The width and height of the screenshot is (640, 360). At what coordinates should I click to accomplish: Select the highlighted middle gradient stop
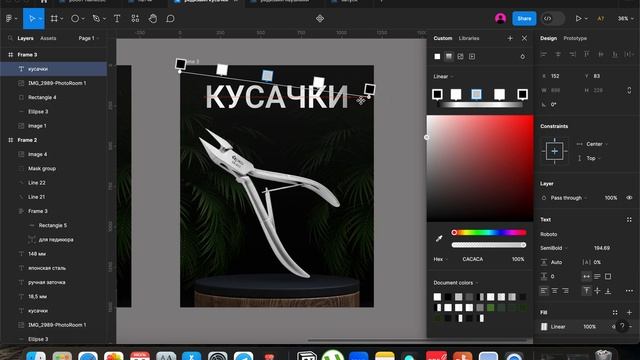pos(476,94)
